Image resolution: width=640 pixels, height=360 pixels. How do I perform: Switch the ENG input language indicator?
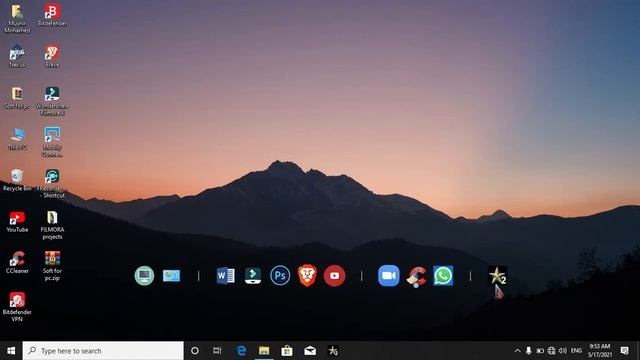[576, 351]
